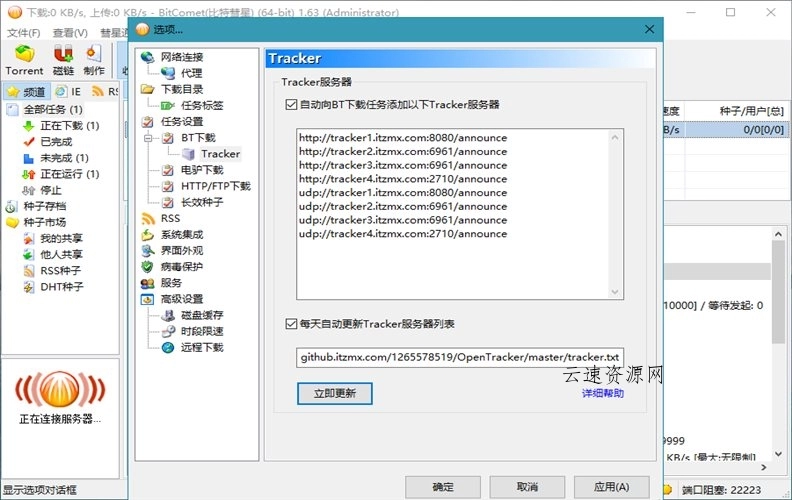
Task: Select long-term seeding settings icon
Action: (x=168, y=203)
